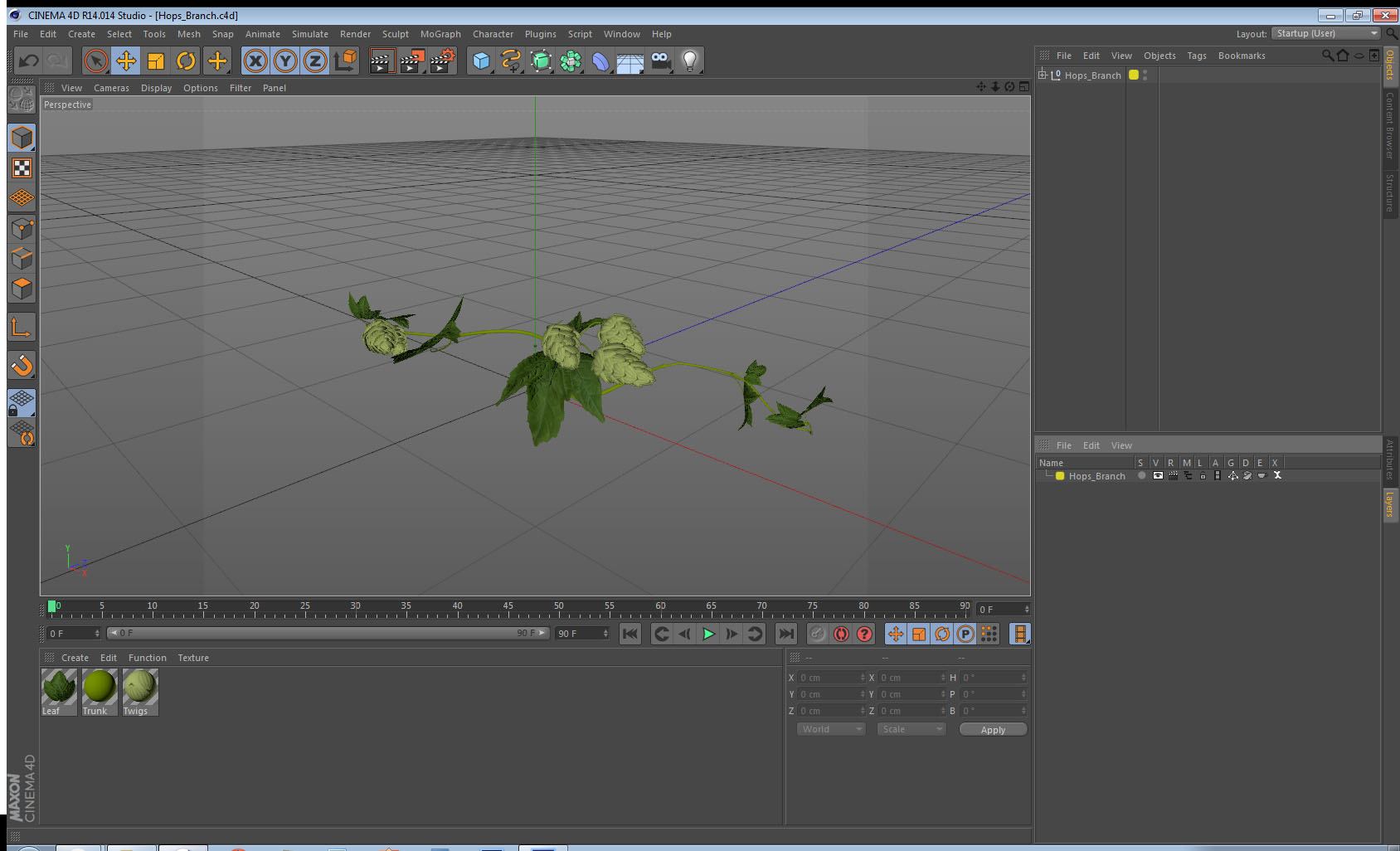Play animation forwards
The image size is (1400, 851).
click(x=708, y=634)
